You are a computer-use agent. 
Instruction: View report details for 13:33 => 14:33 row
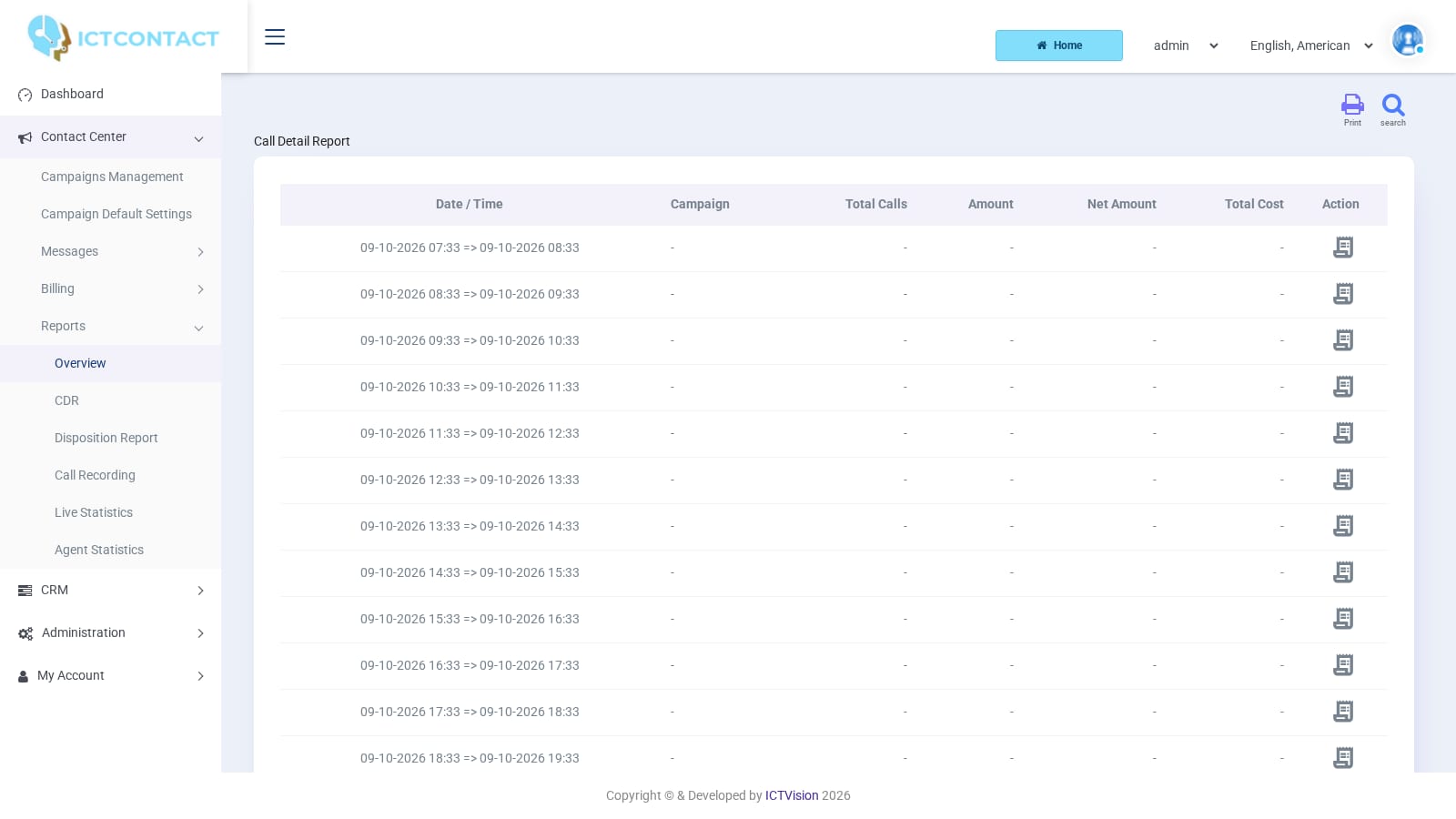point(1343,526)
